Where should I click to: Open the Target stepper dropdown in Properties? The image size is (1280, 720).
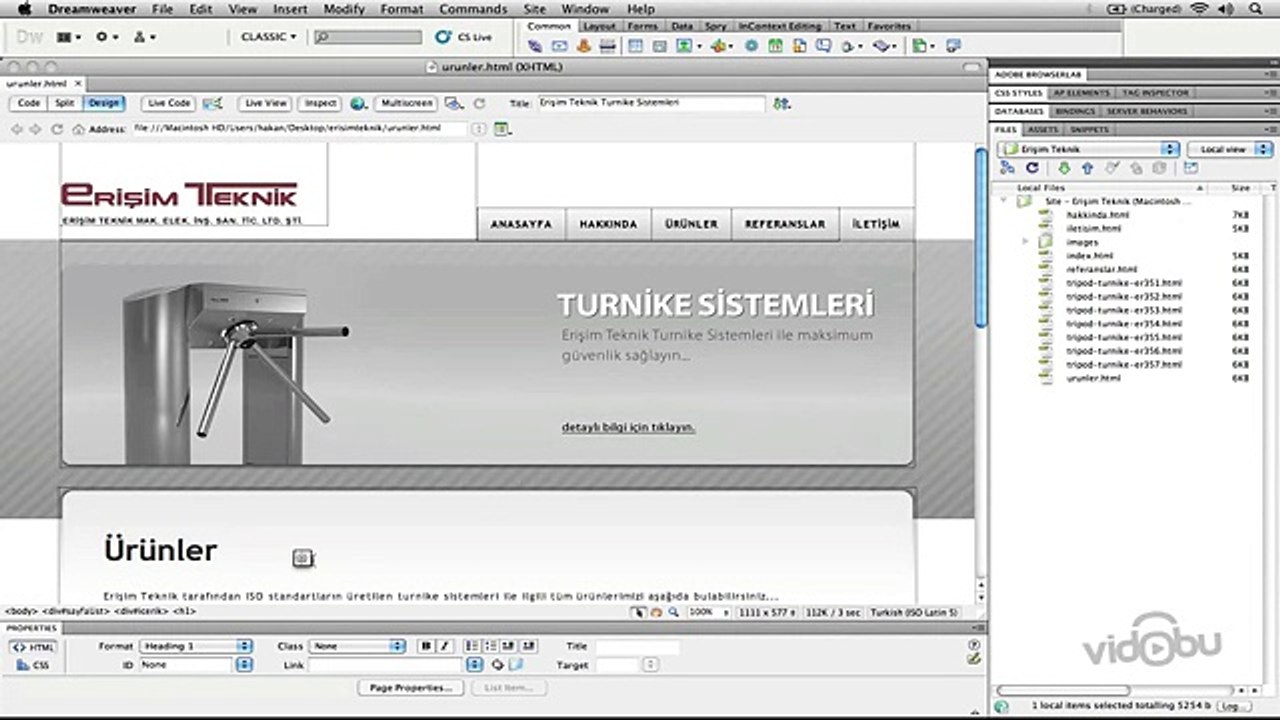[x=650, y=664]
